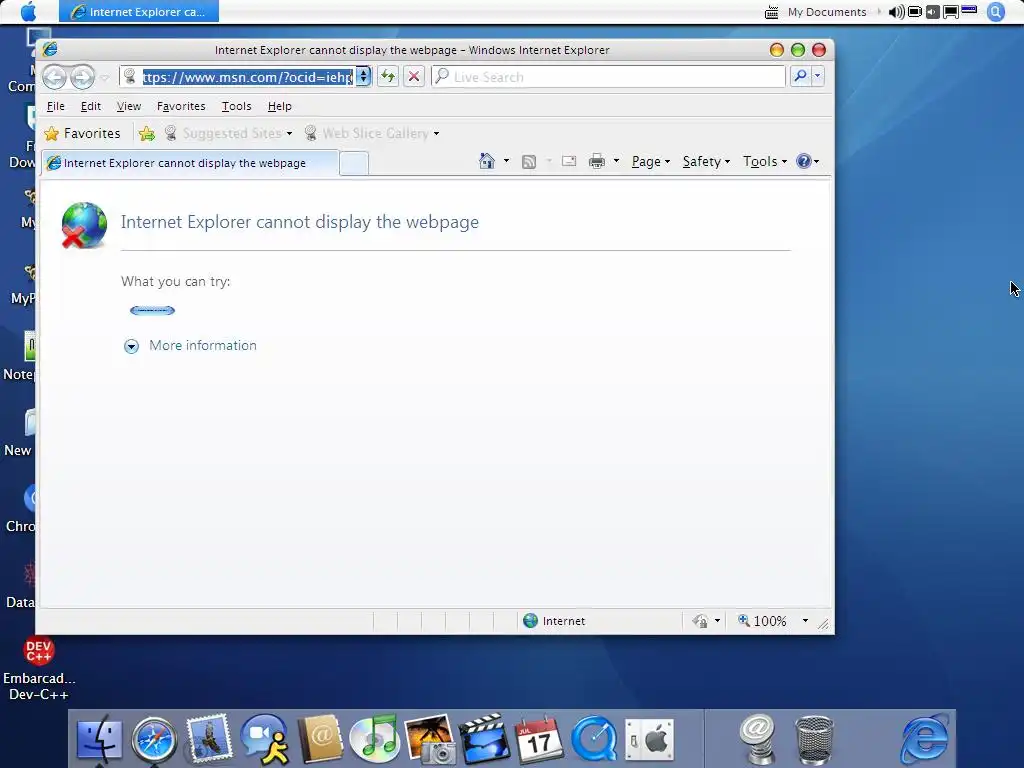Viewport: 1024px width, 768px height.
Task: Open the Apple menu logo
Action: coord(29,11)
